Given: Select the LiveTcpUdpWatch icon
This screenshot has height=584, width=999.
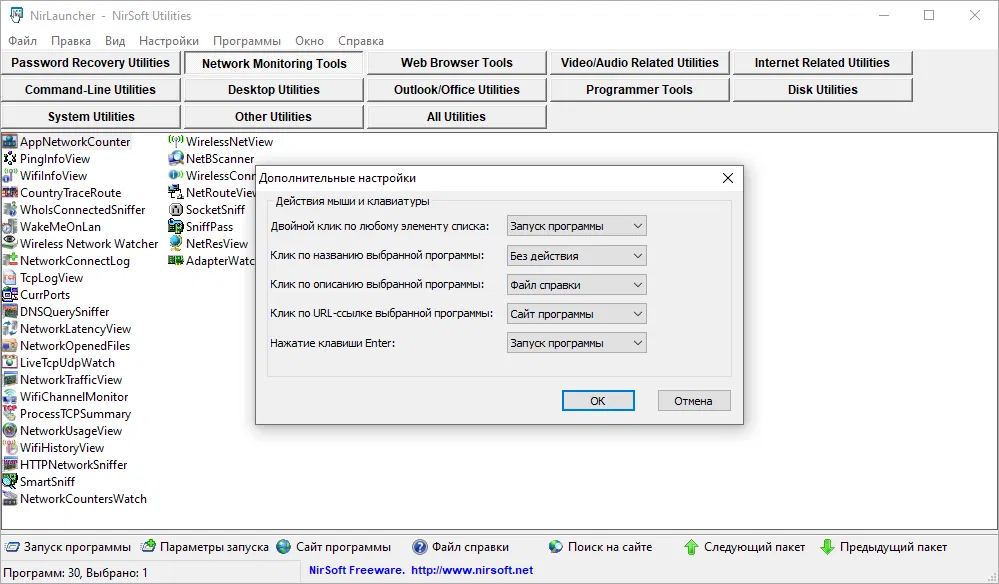Looking at the screenshot, I should [10, 362].
